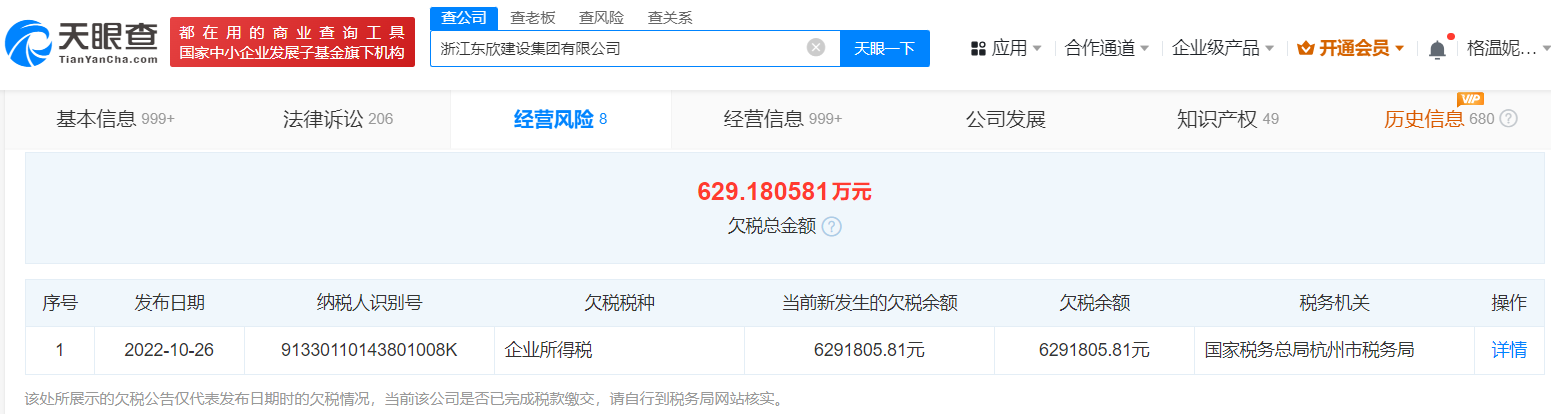
Task: Click the 纳税人识别号 column header
Action: 369,302
